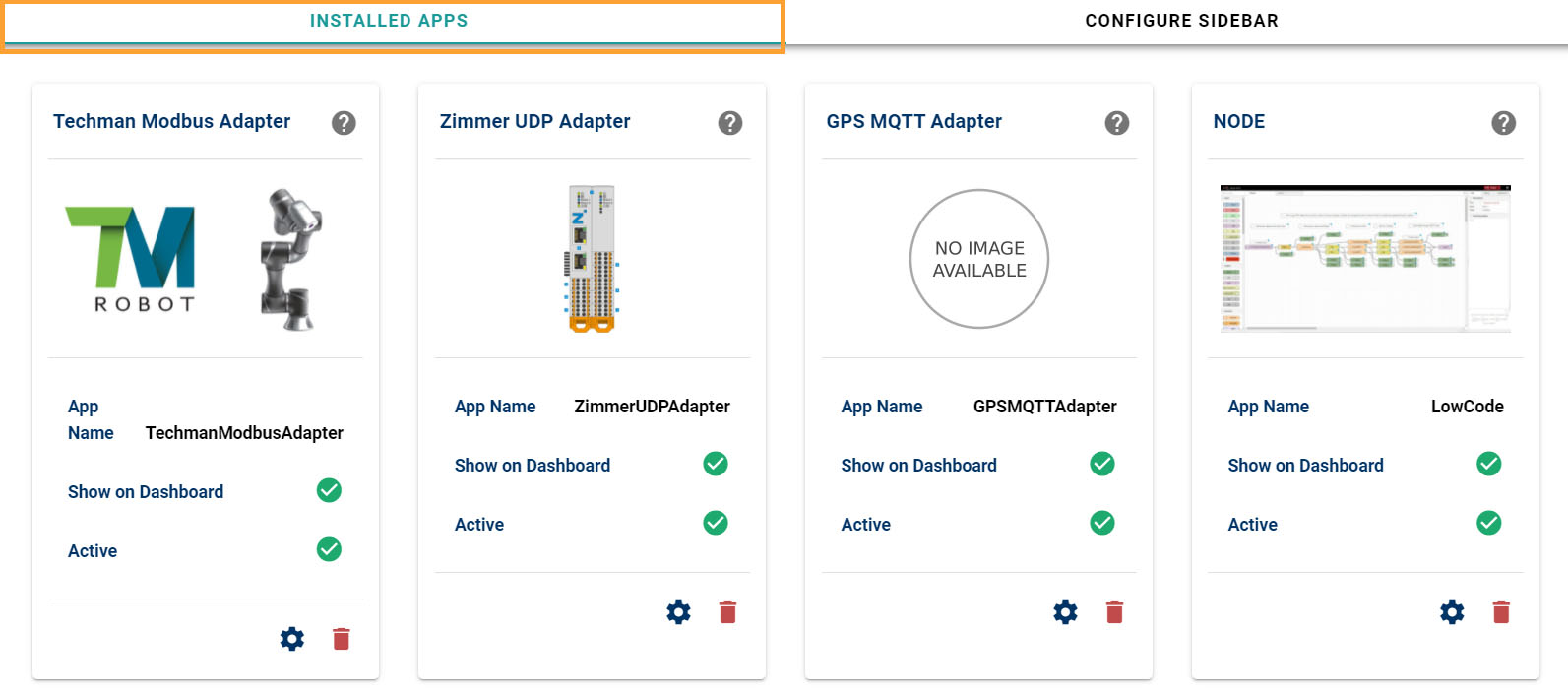Click the NODE app settings gear
Viewport: 1568px width, 694px height.
[x=1453, y=612]
